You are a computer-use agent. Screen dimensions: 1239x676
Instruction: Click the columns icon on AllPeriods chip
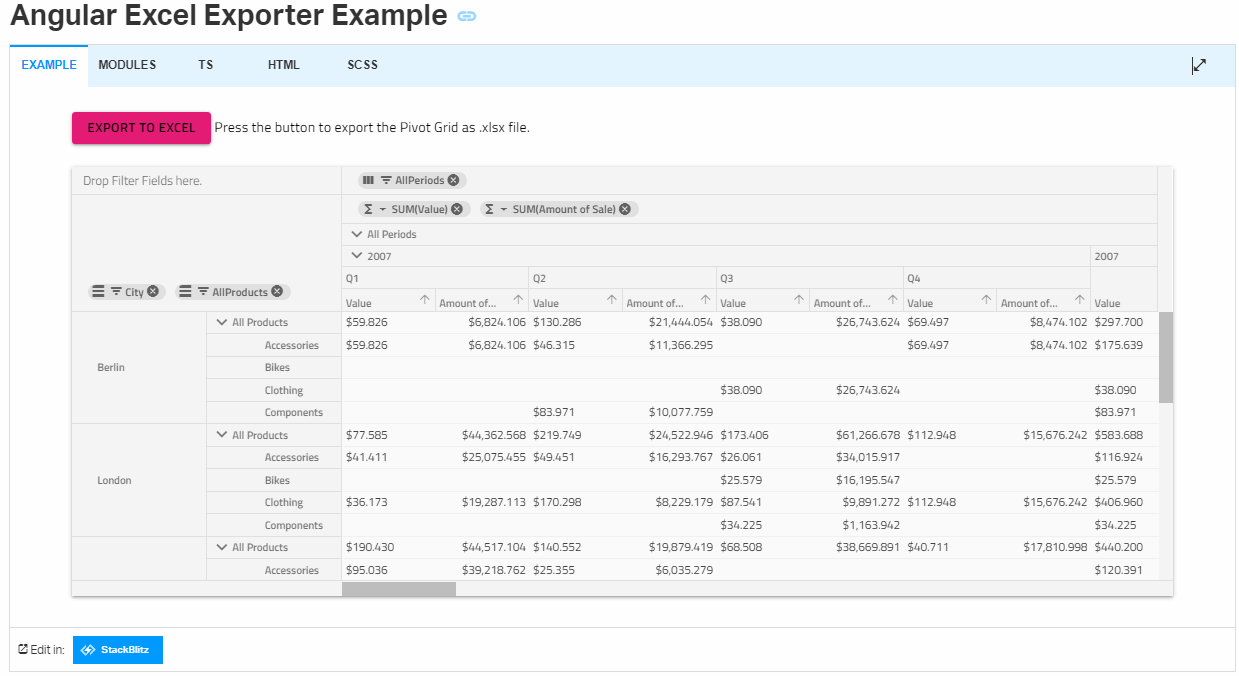pos(368,180)
